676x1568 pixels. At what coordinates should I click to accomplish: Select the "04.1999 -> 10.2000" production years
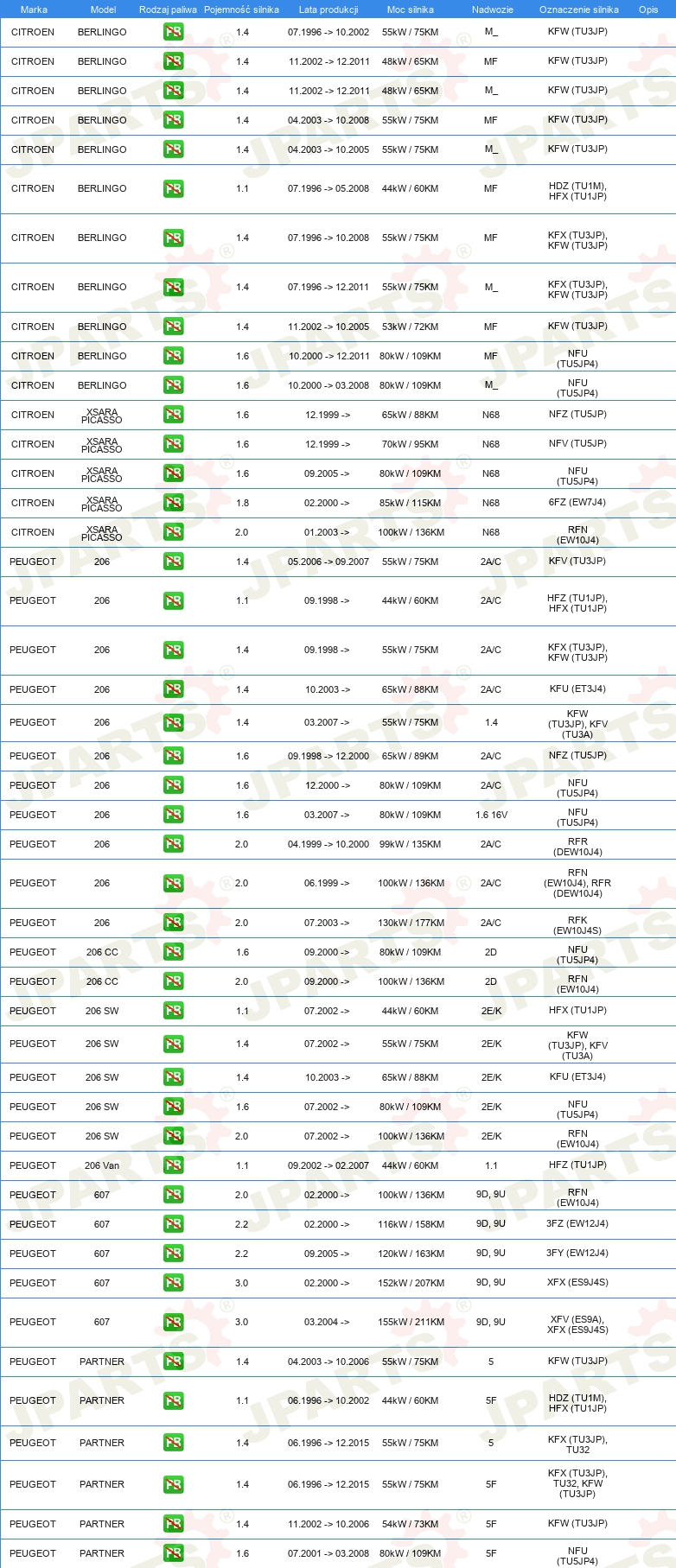[328, 844]
